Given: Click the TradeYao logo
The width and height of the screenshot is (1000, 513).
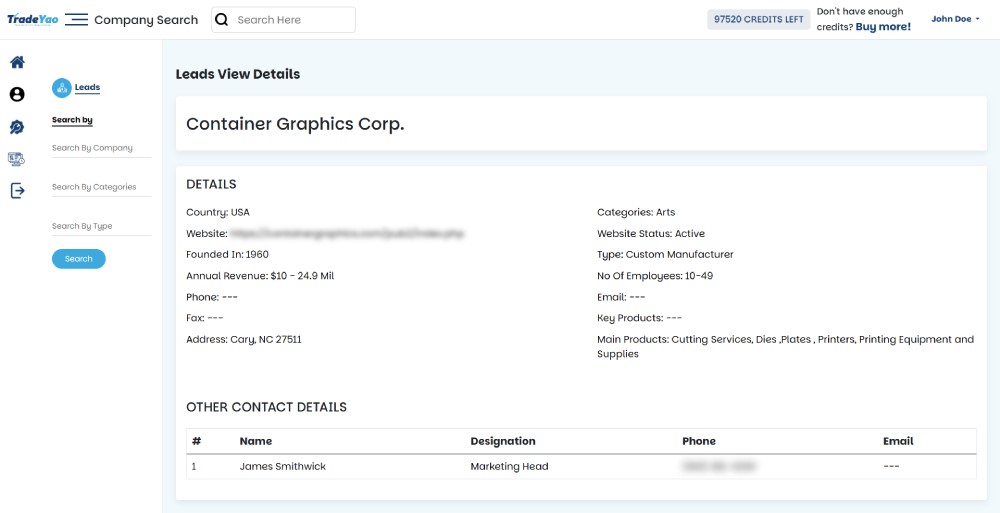Looking at the screenshot, I should click(33, 20).
